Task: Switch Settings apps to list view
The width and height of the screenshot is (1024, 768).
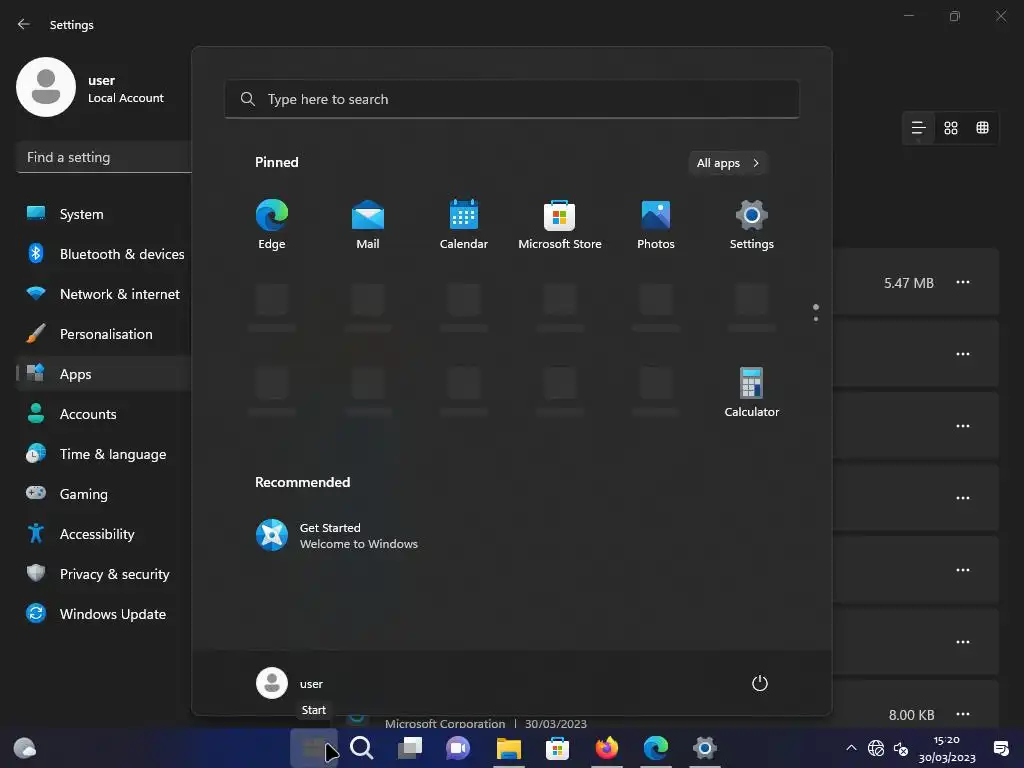Action: [918, 128]
